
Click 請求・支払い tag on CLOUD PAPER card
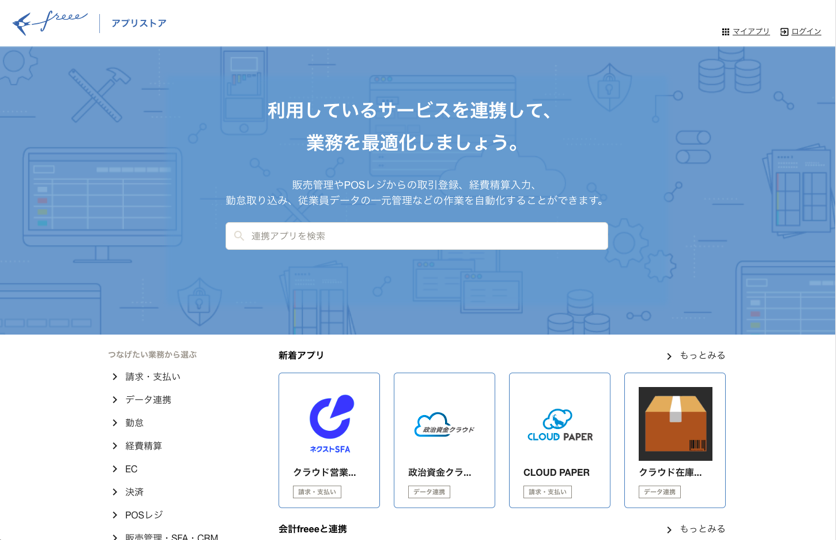click(x=548, y=492)
